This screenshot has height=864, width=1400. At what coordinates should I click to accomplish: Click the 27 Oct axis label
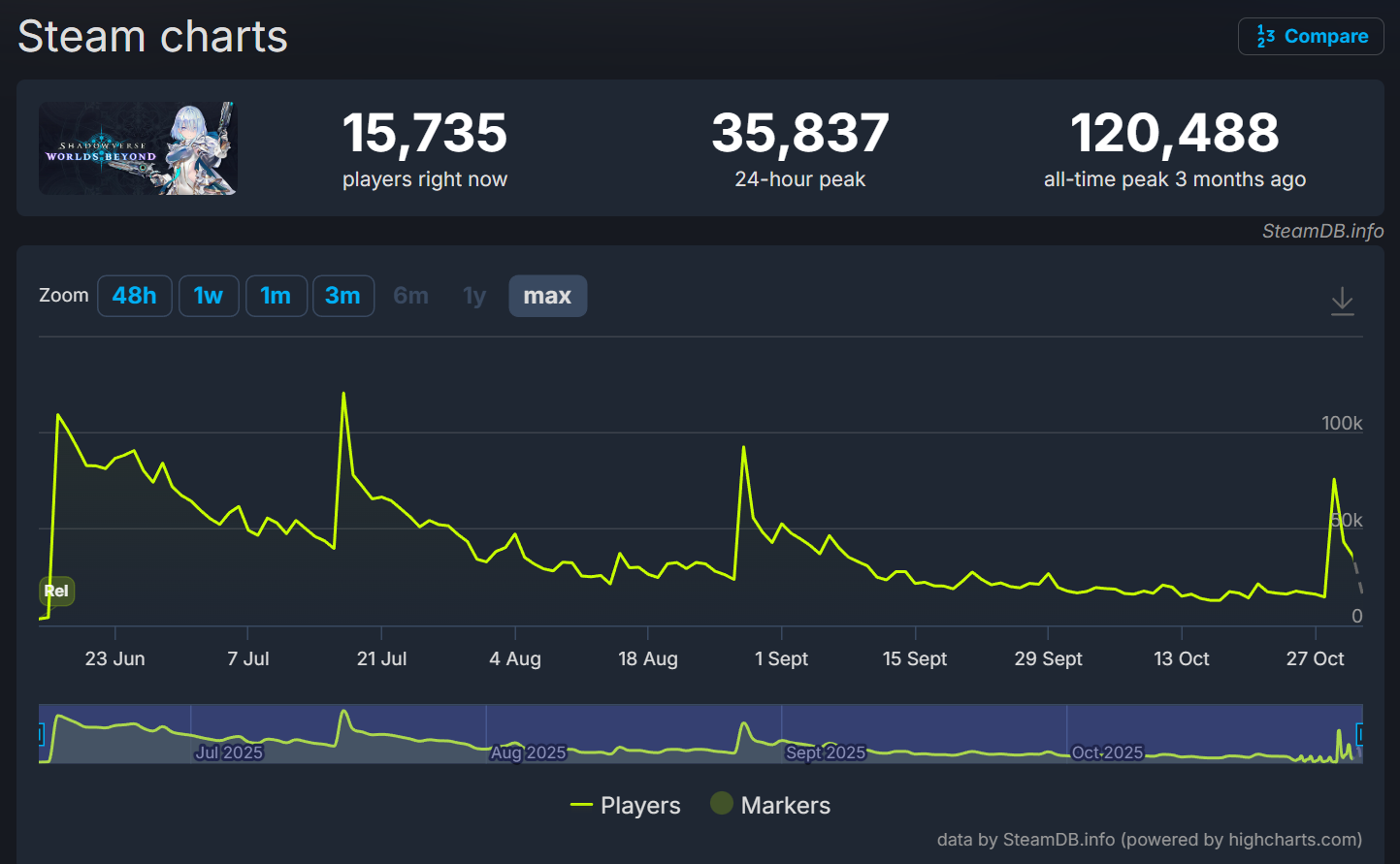coord(1316,658)
